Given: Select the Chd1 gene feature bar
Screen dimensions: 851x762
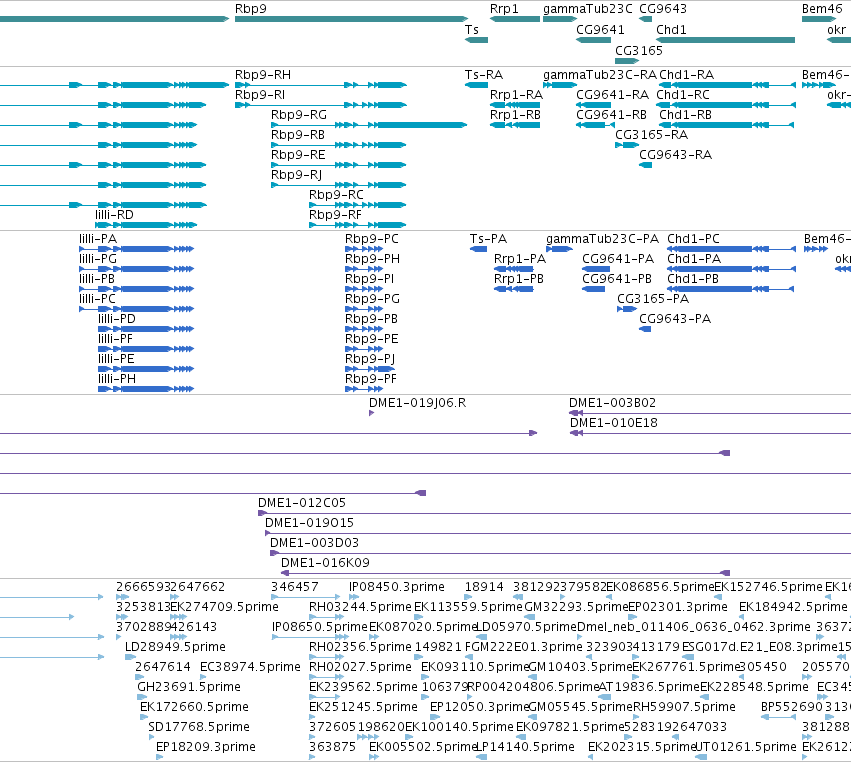Looking at the screenshot, I should pyautogui.click(x=726, y=40).
